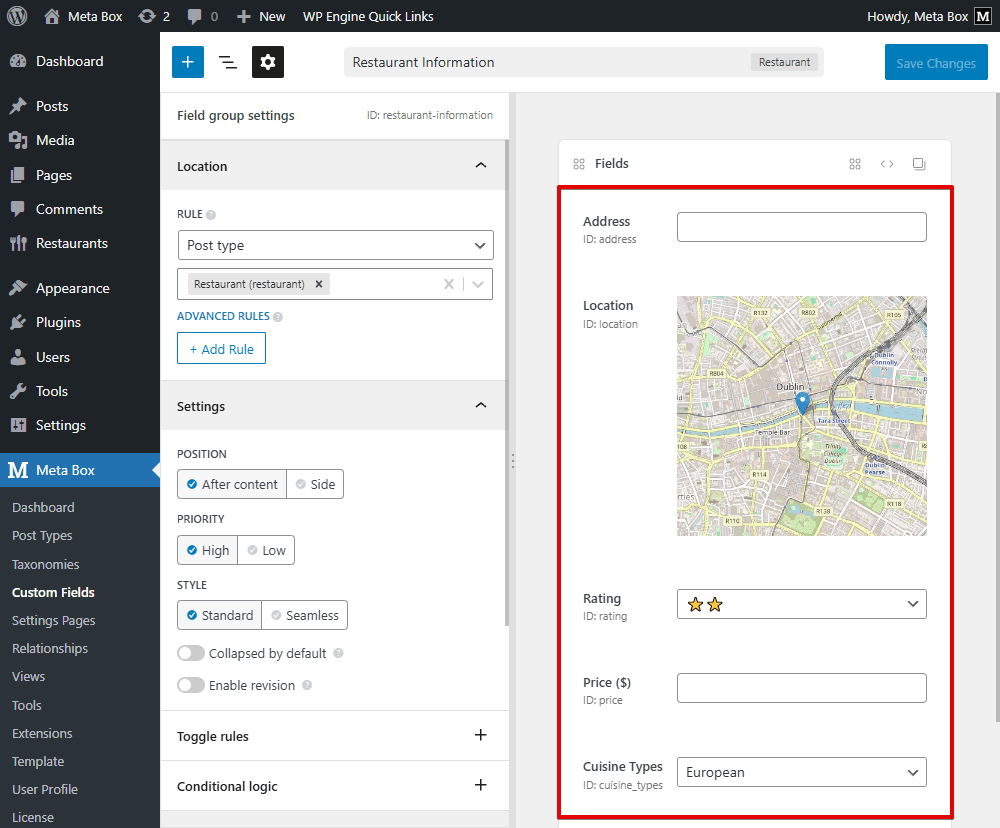Click the Address text input field

click(801, 227)
